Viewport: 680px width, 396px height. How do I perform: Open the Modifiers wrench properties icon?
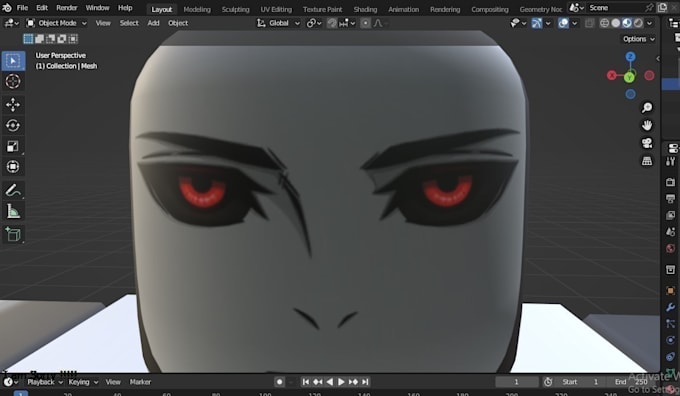670,307
